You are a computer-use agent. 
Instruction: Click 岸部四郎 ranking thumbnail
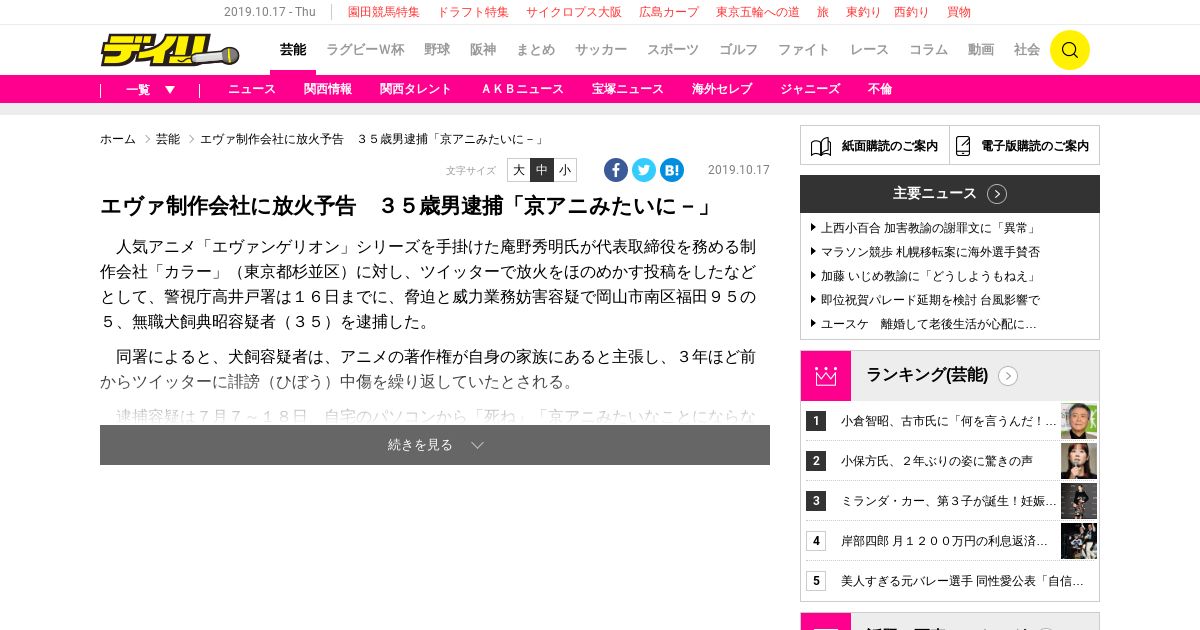point(1079,541)
